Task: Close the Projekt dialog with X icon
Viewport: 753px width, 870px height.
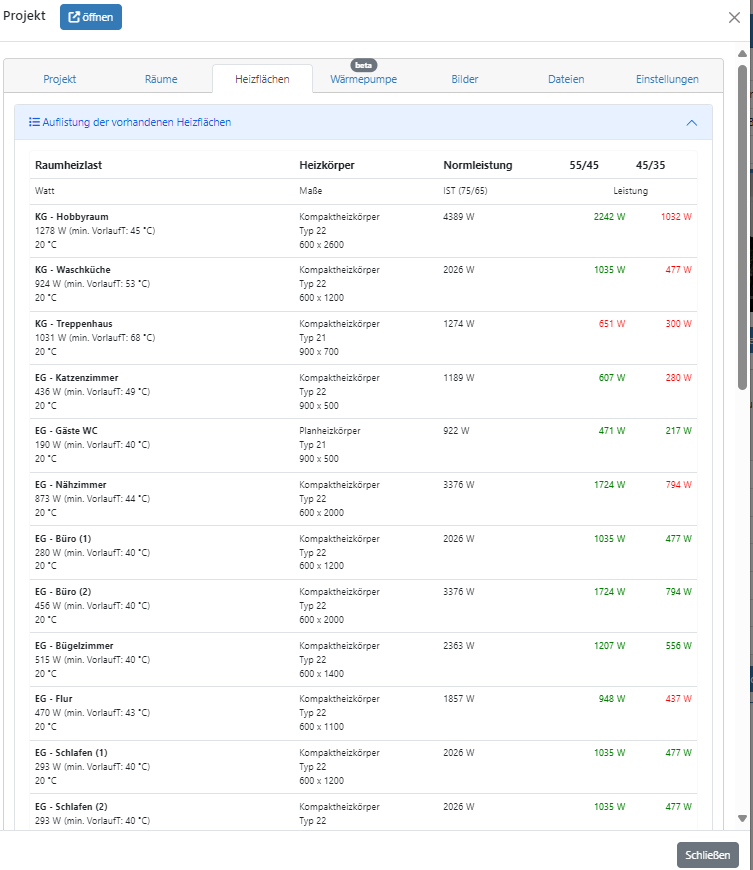Action: (x=735, y=17)
